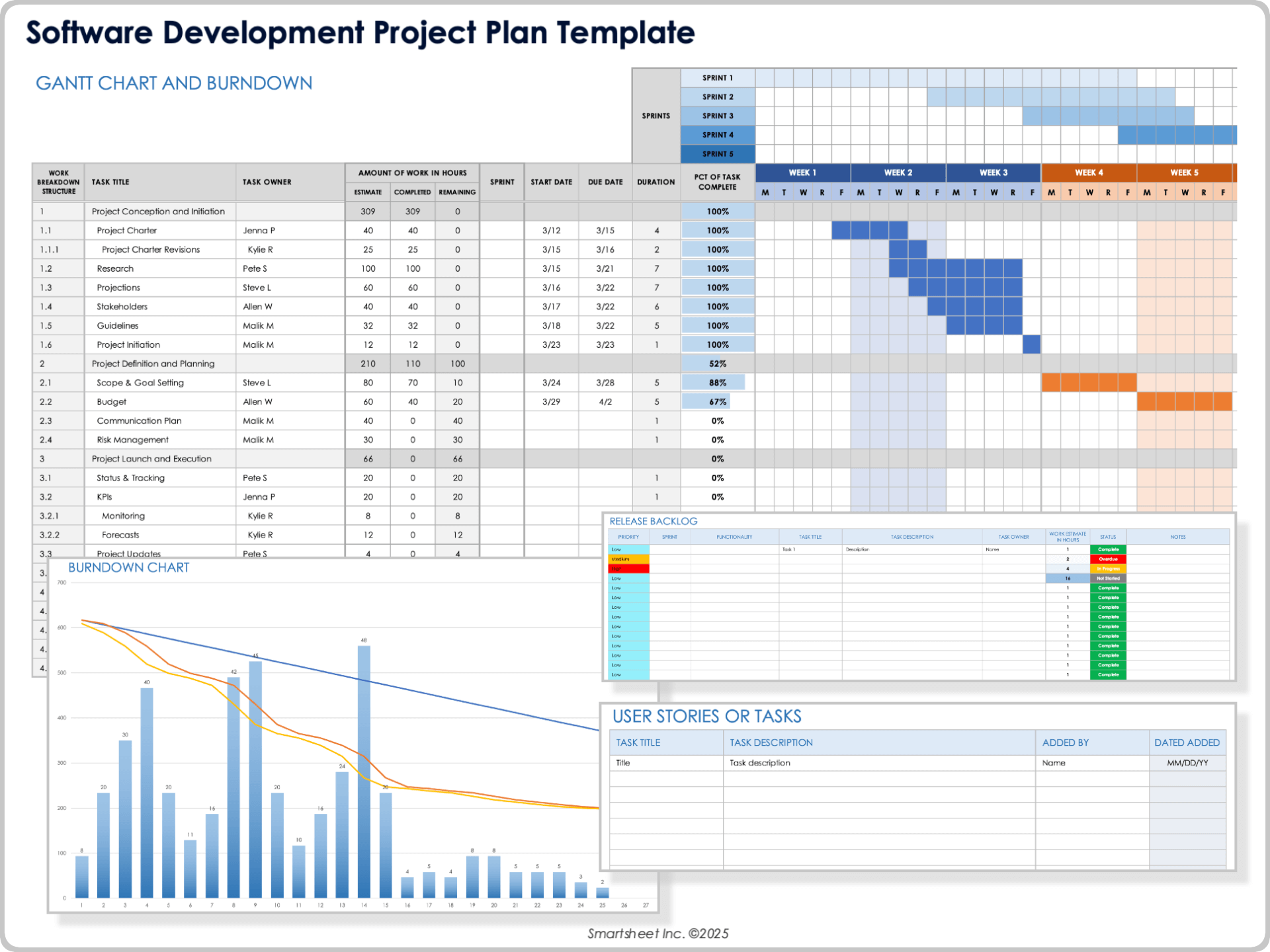Image resolution: width=1270 pixels, height=952 pixels.
Task: Click the 88% completion cell for Scope & Goal Setting
Action: (x=718, y=382)
